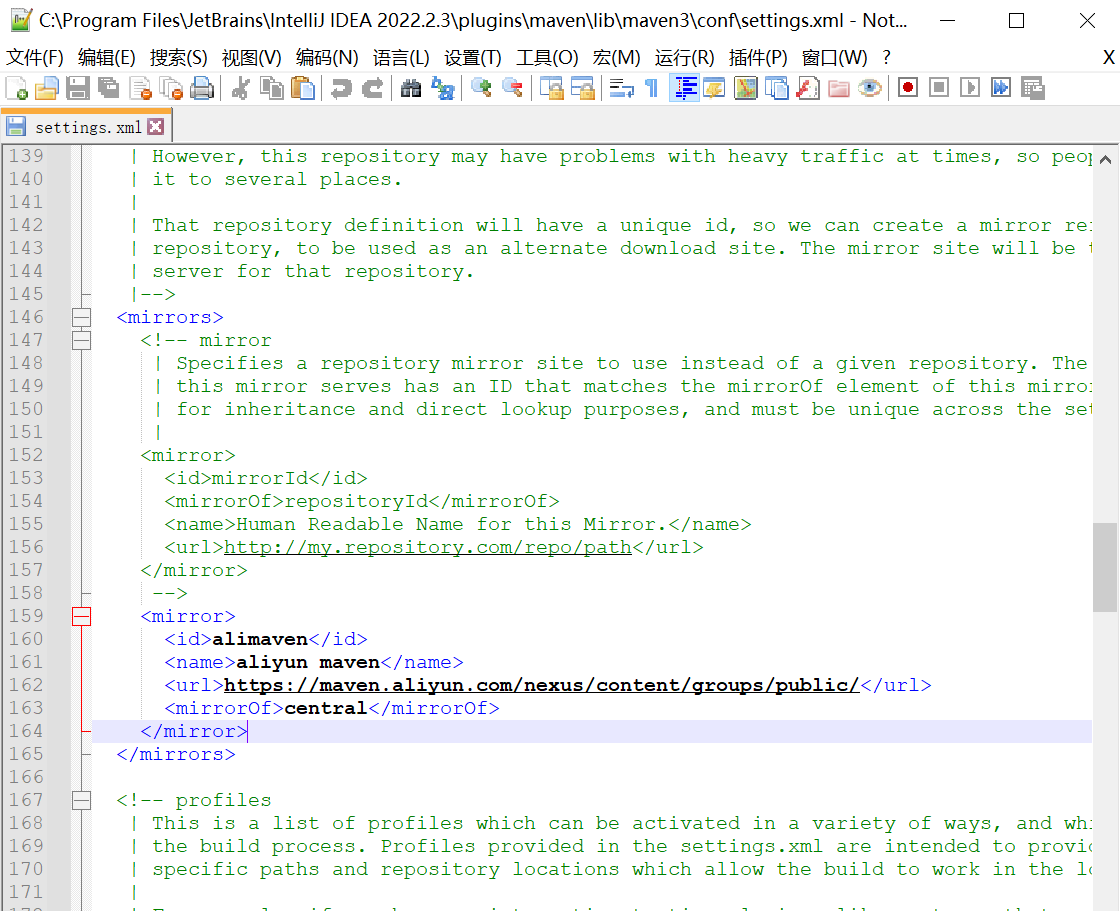
Task: Toggle monitoring eye icon
Action: (870, 88)
